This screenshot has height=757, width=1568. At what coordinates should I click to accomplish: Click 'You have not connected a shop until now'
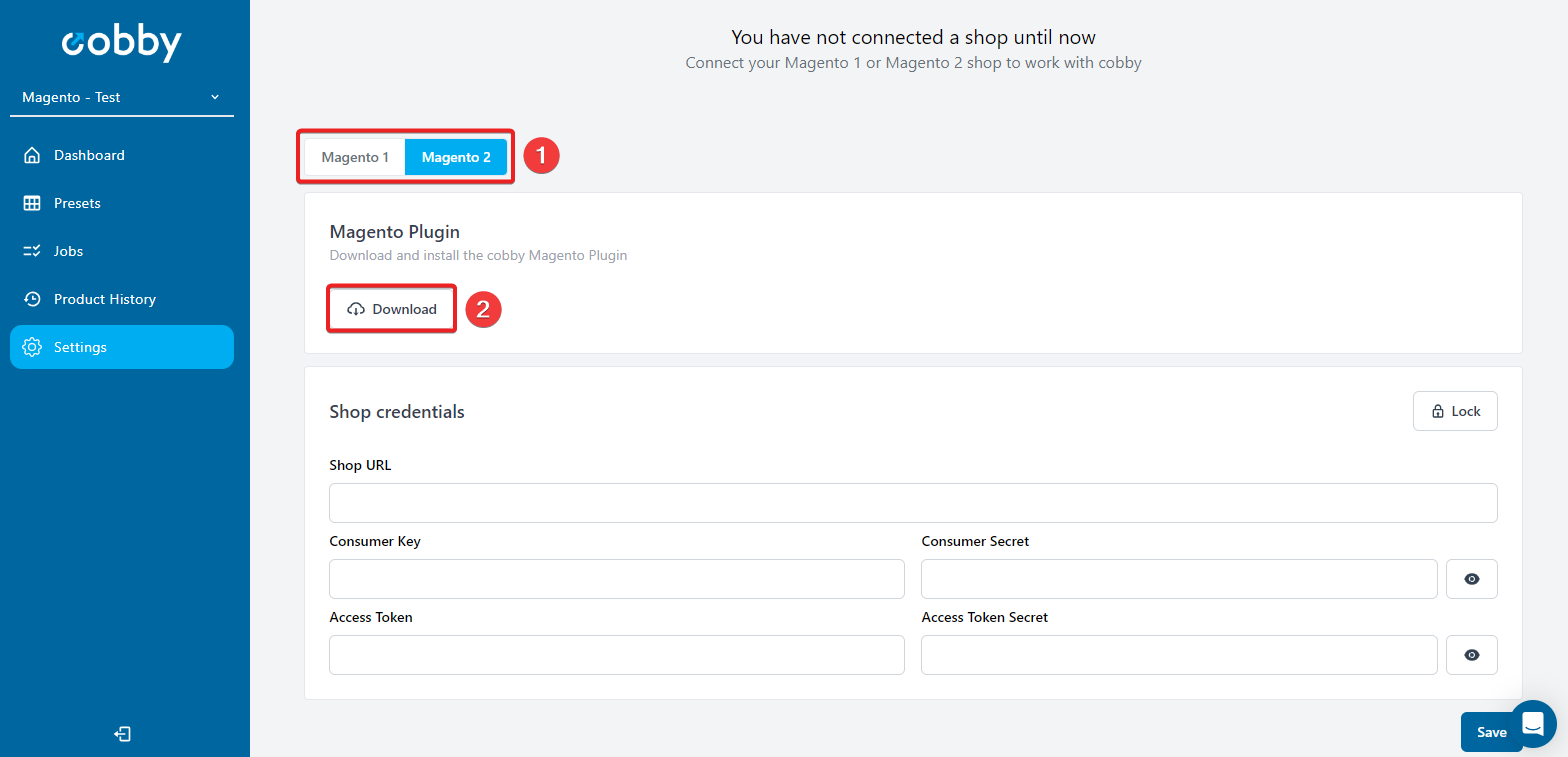click(913, 38)
